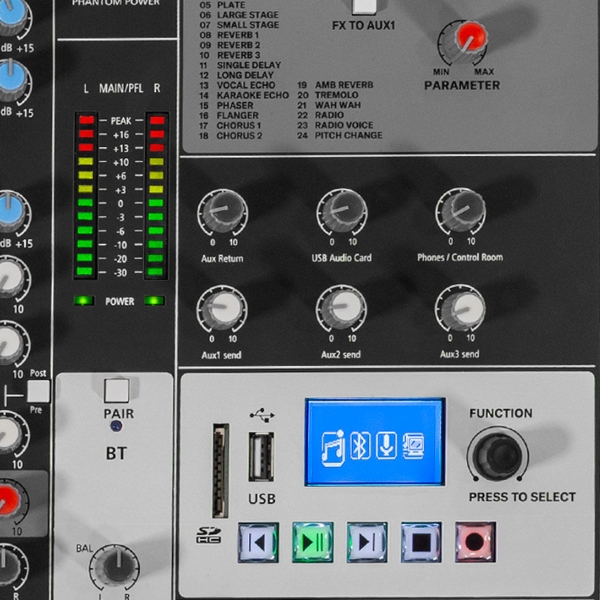Click the '08 REVERB 1' effect label
Viewport: 600px width, 600px height.
tap(229, 35)
